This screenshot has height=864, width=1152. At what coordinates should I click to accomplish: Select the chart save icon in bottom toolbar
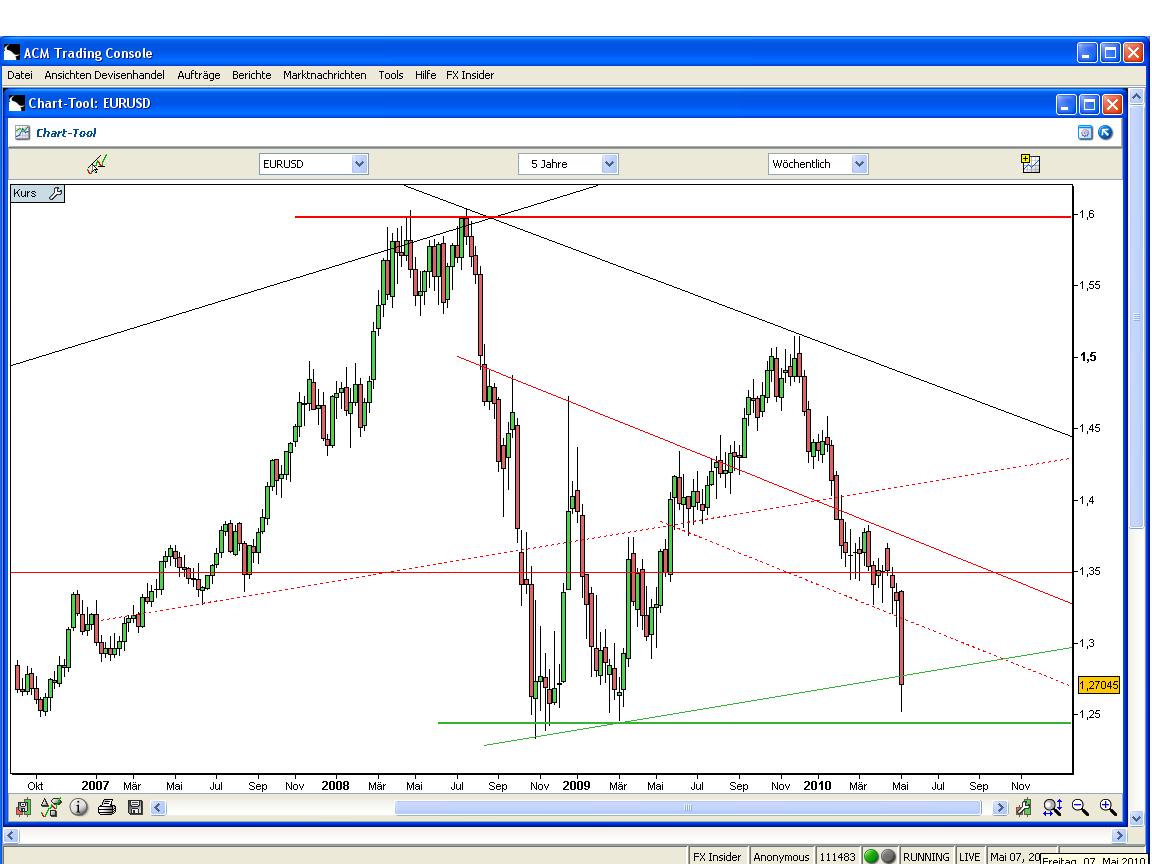point(24,808)
